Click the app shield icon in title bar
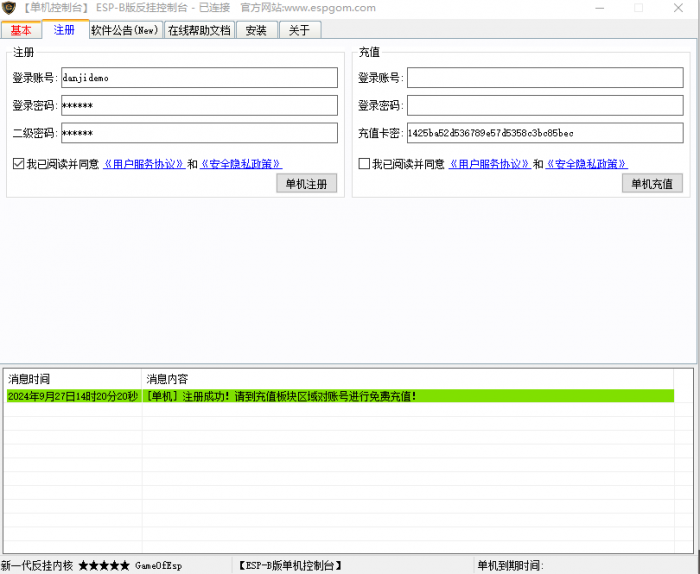This screenshot has height=574, width=700. point(9,8)
